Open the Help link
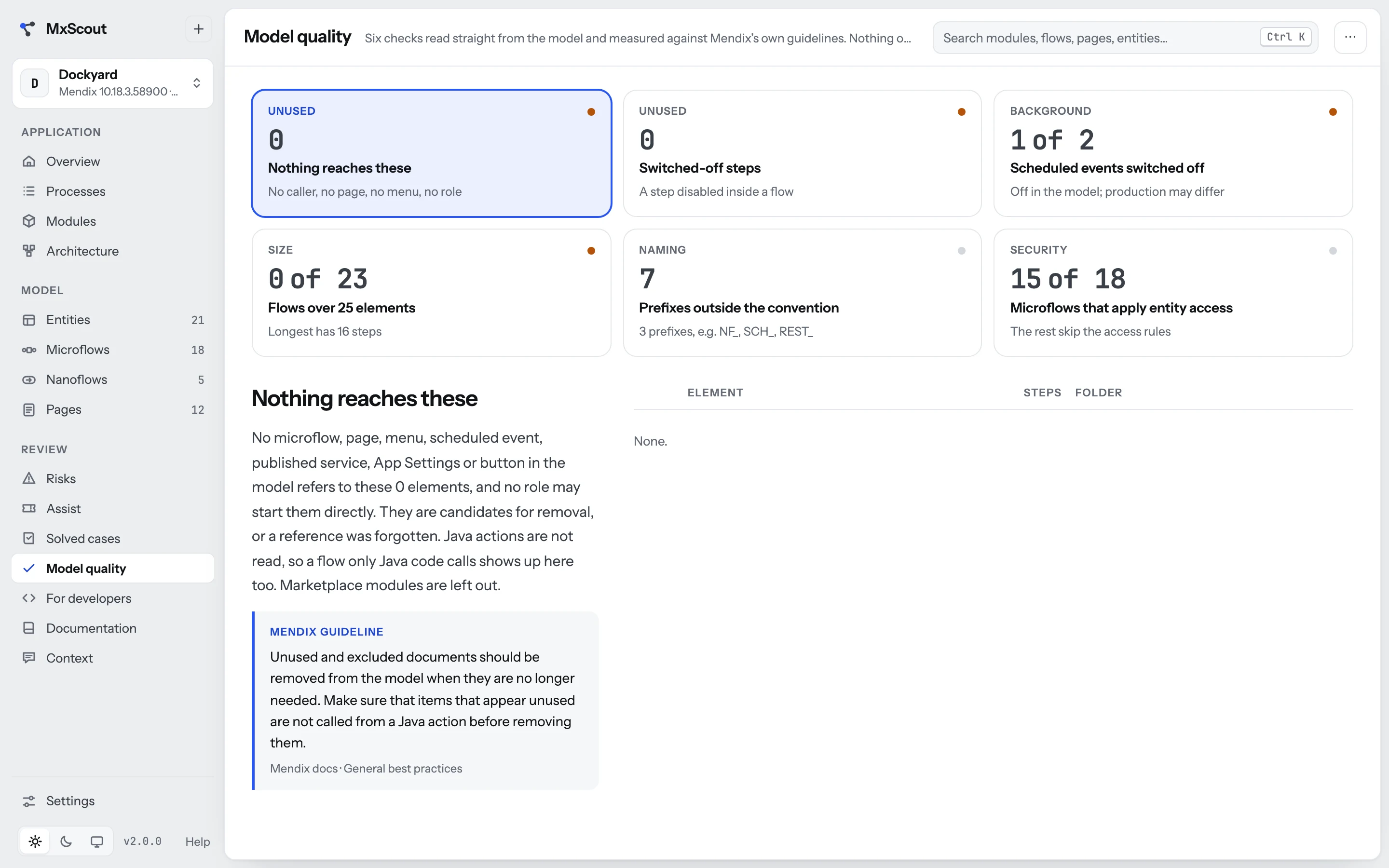This screenshot has height=868, width=1389. point(197,841)
